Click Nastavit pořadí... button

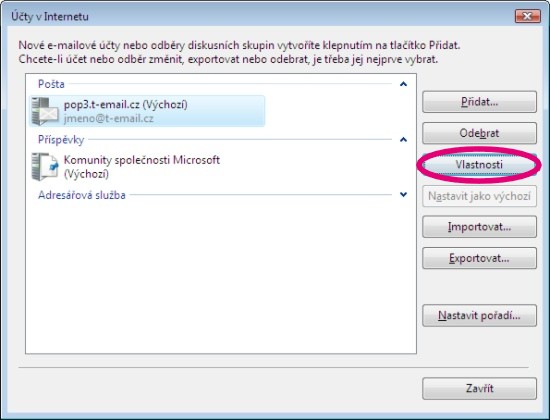pyautogui.click(x=479, y=315)
